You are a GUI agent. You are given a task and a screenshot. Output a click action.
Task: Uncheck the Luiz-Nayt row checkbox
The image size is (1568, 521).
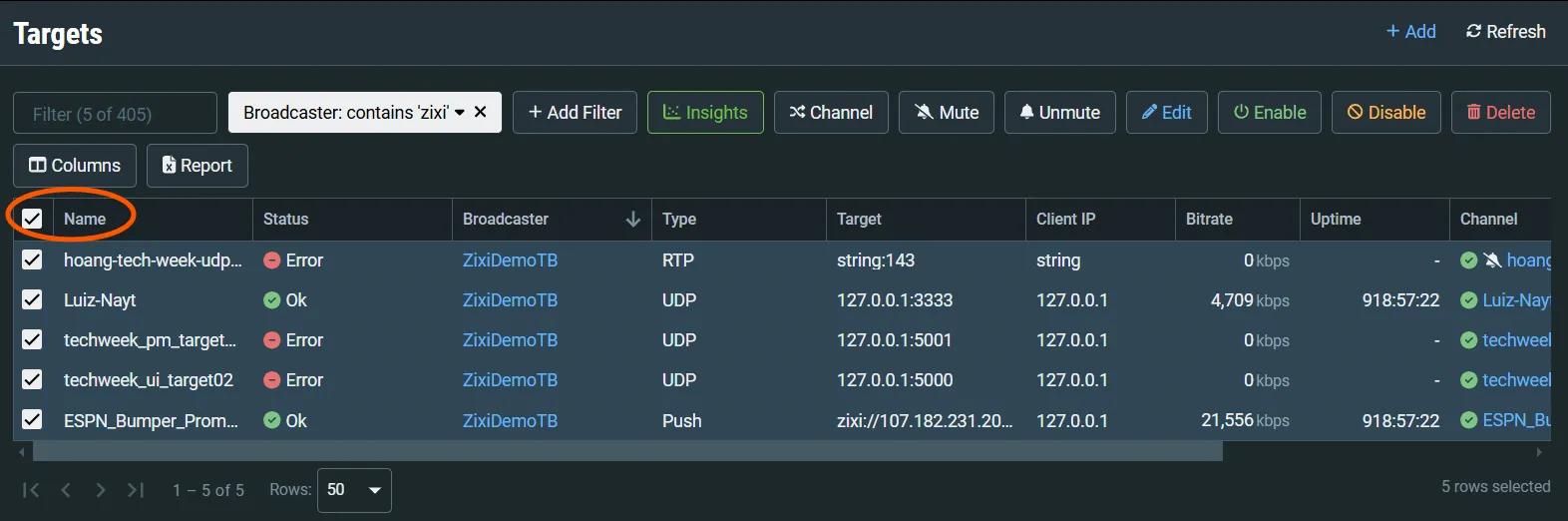32,299
